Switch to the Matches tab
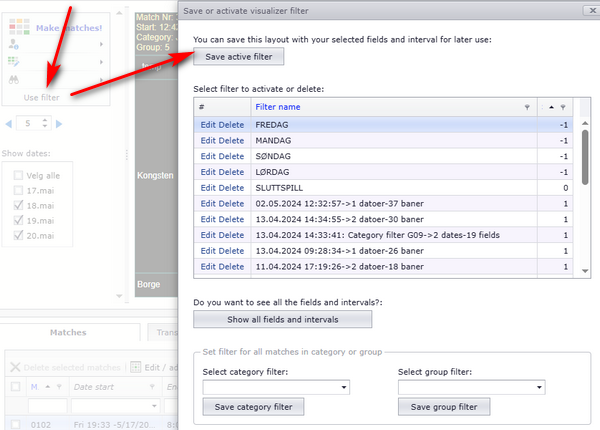Image resolution: width=600 pixels, height=430 pixels. tap(68, 332)
